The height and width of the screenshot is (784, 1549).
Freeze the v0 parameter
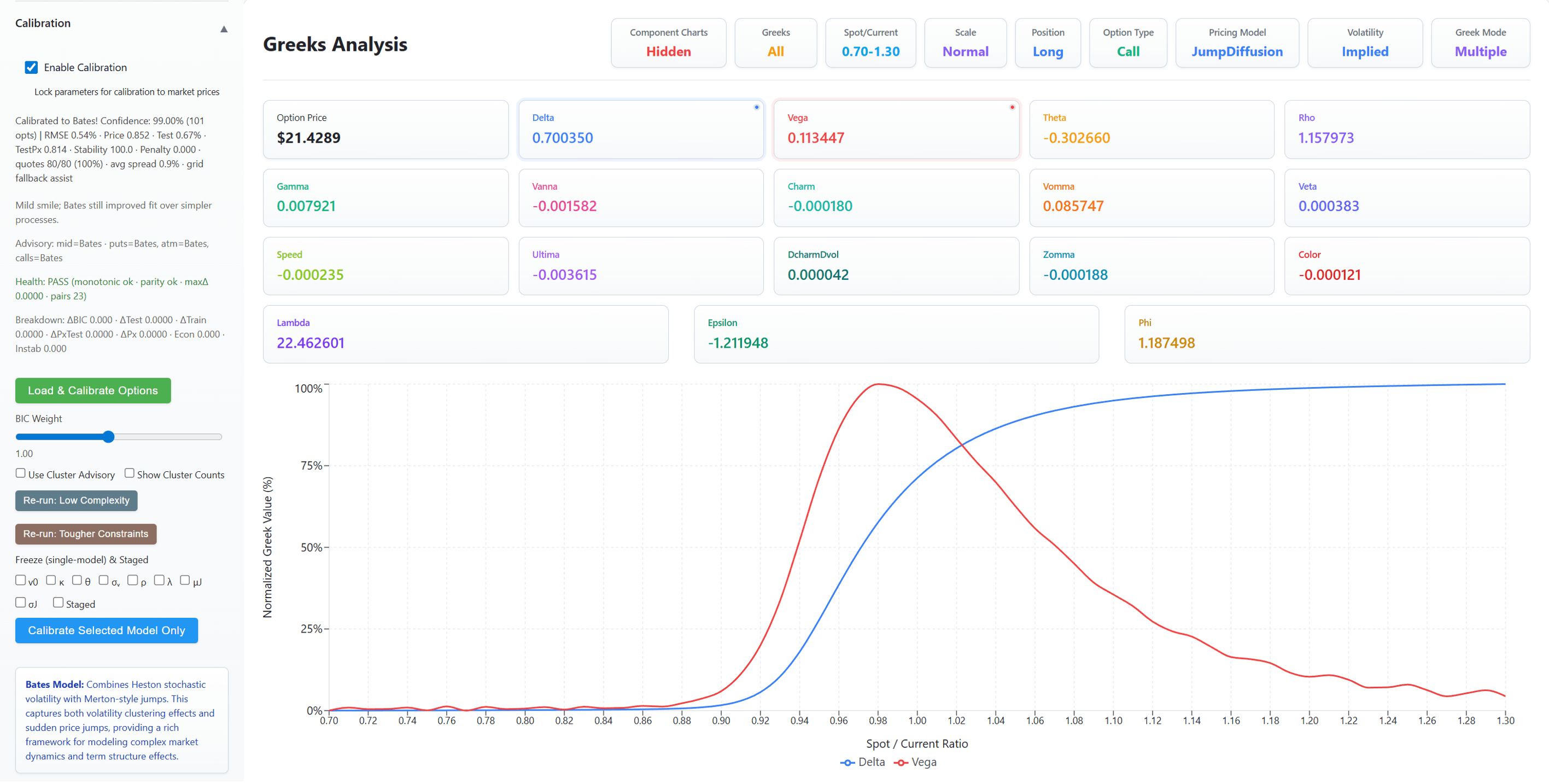click(20, 580)
